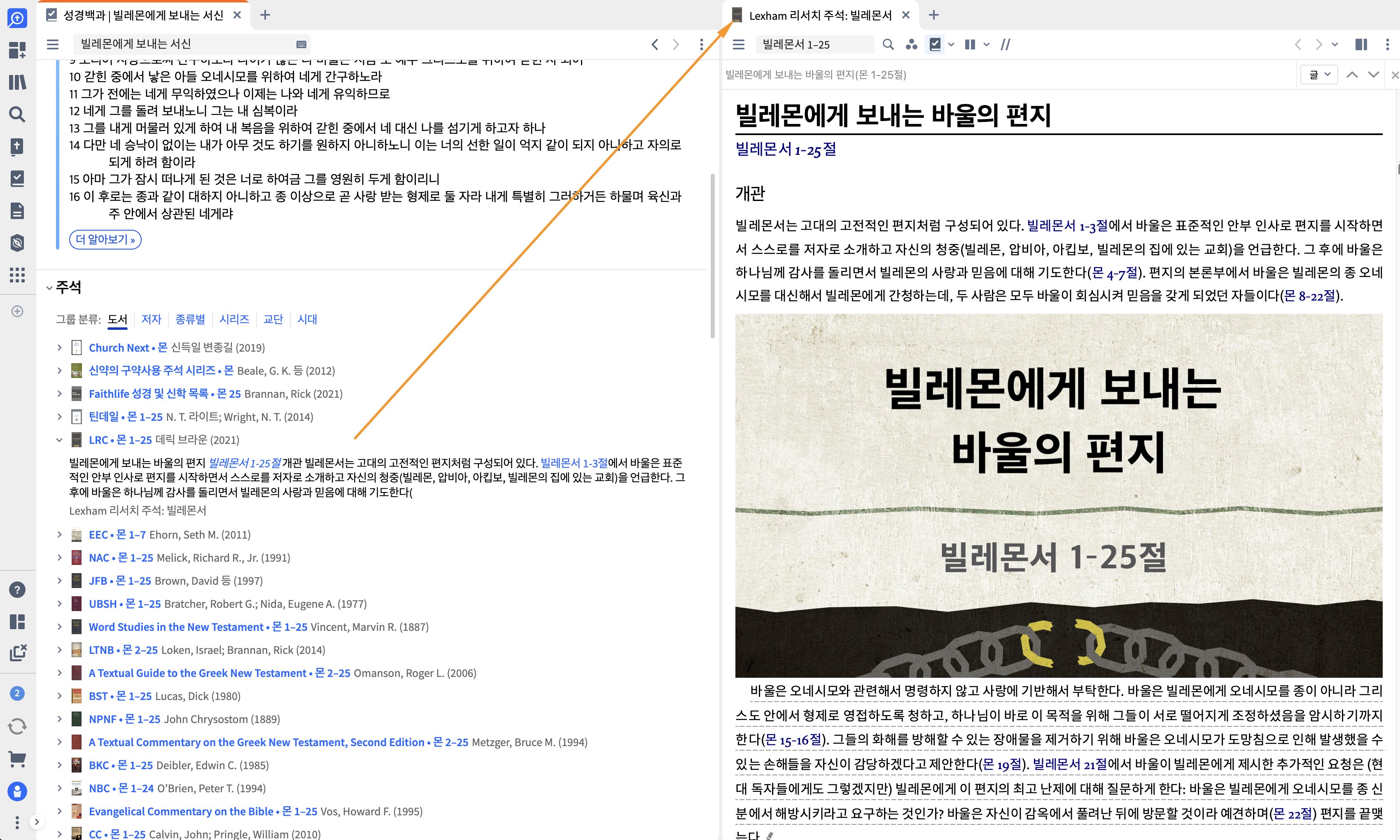The image size is (1400, 840).
Task: Open the Lexham panel hamburger menu
Action: [738, 44]
